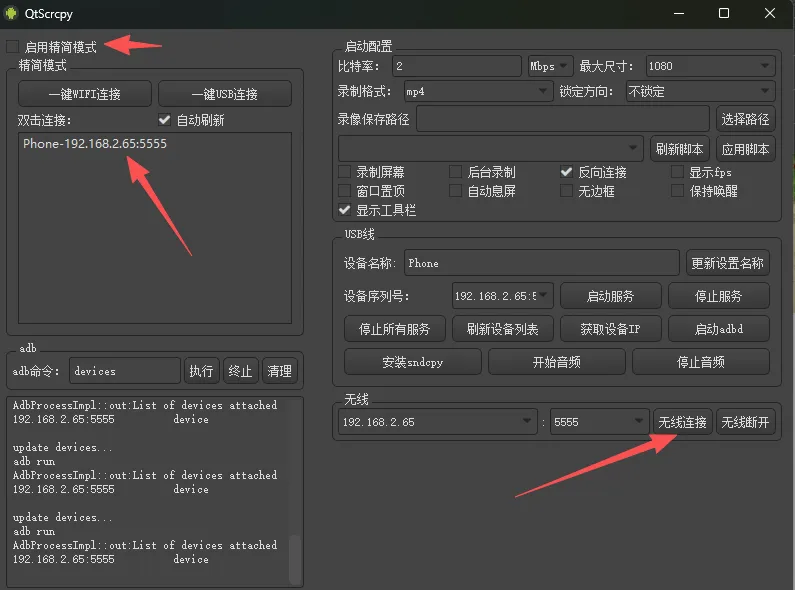Open the 最大尺寸 1080 dropdown
The width and height of the screenshot is (795, 590).
[x=710, y=66]
